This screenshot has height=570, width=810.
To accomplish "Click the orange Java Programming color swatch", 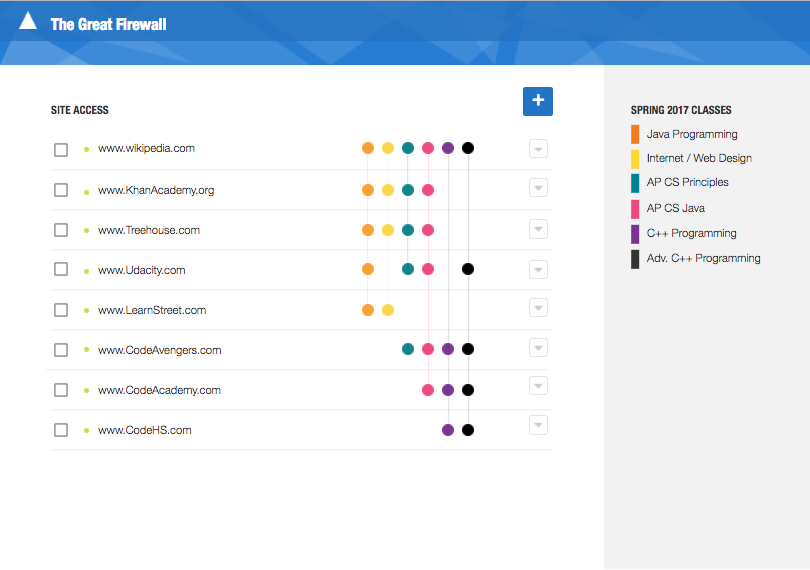I will point(635,134).
